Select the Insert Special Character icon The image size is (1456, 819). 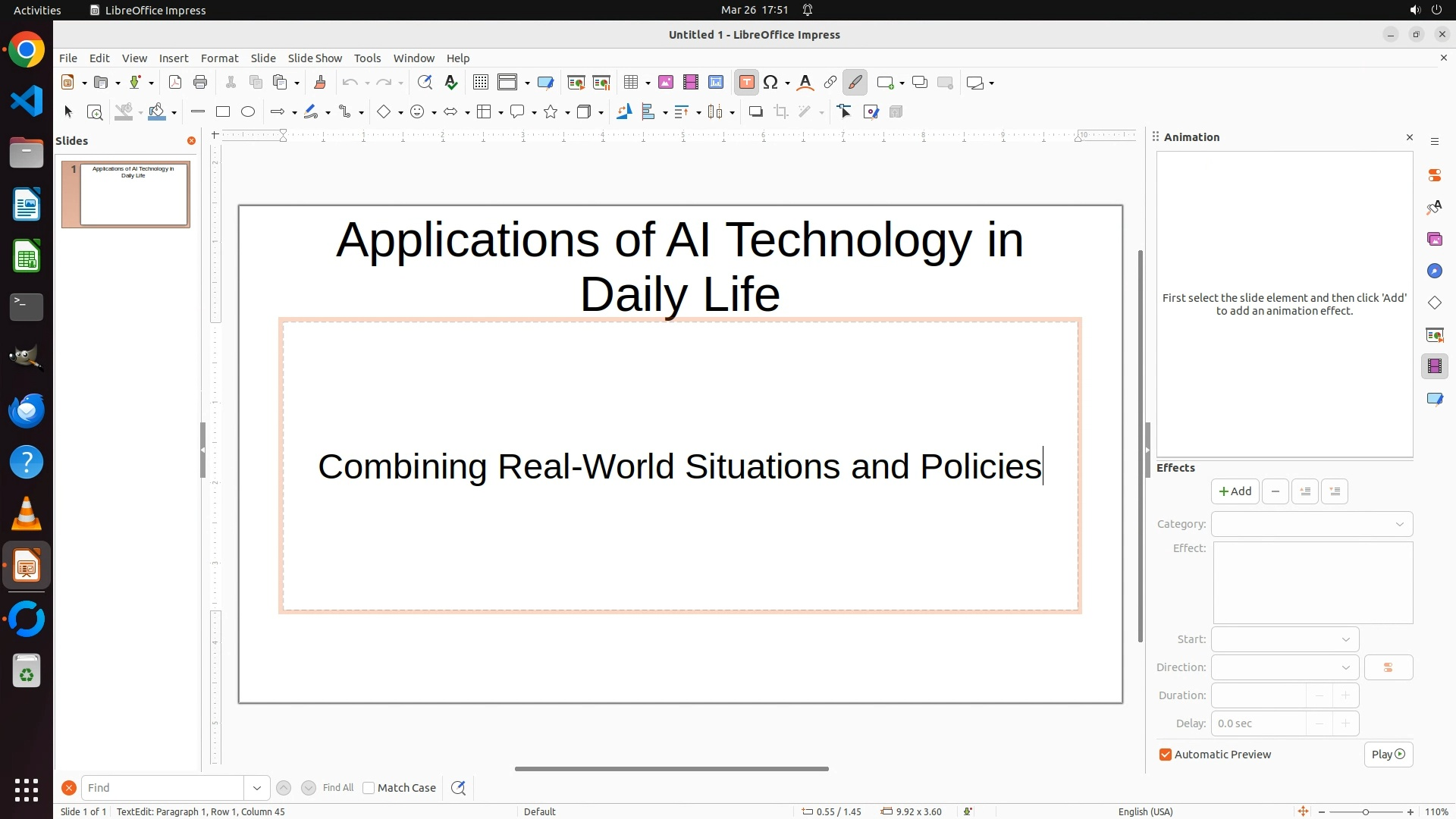(x=770, y=83)
